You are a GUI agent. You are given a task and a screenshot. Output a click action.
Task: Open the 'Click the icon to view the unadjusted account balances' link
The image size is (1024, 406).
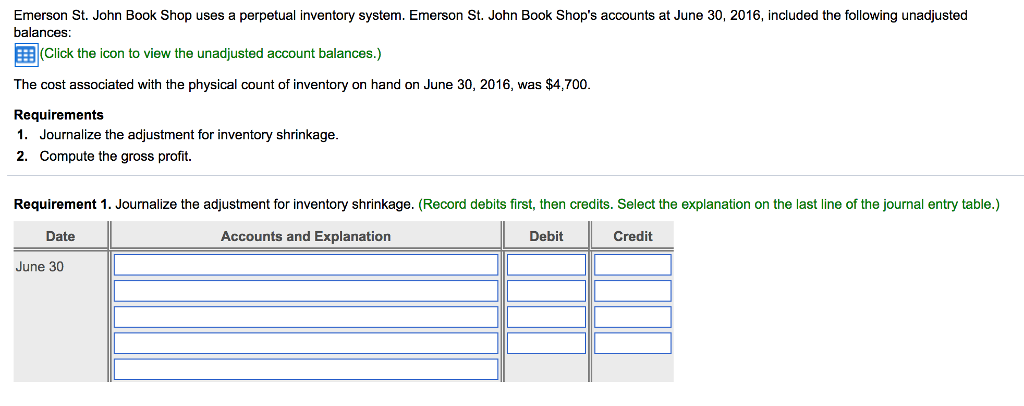(211, 54)
